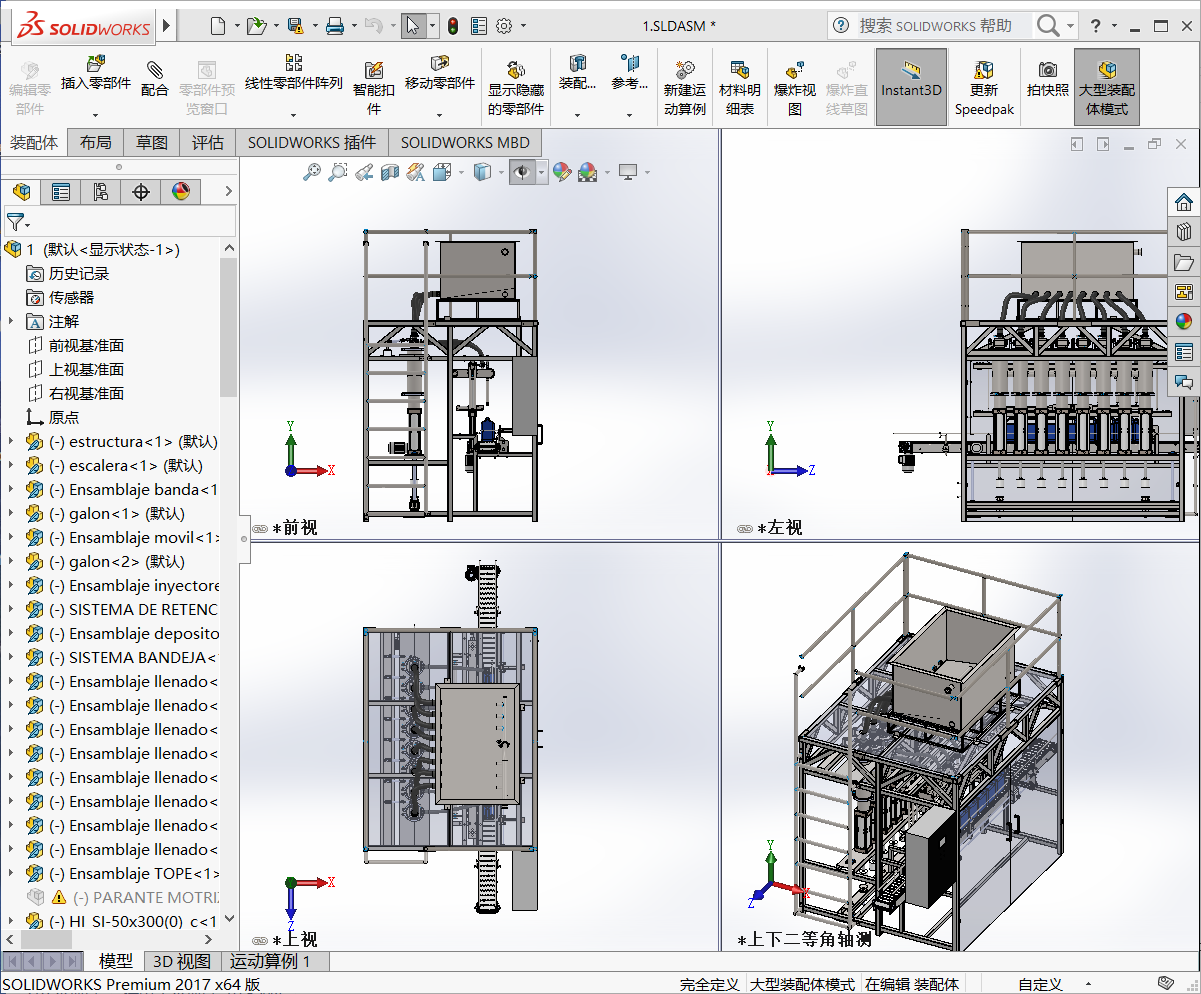The width and height of the screenshot is (1201, 994).
Task: Click the Insert Components (插入零部件) icon
Action: [96, 66]
